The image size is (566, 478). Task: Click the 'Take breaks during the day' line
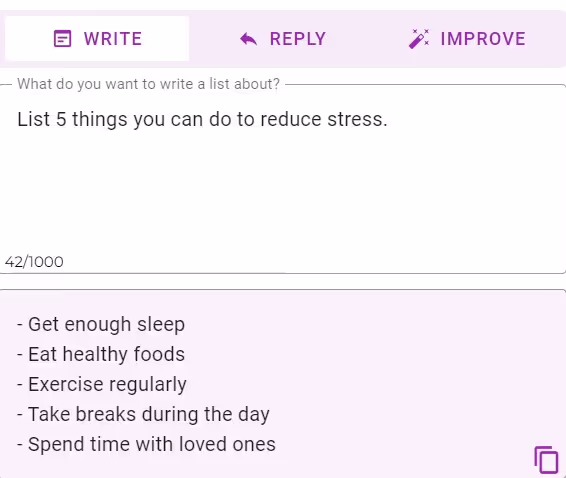point(143,414)
